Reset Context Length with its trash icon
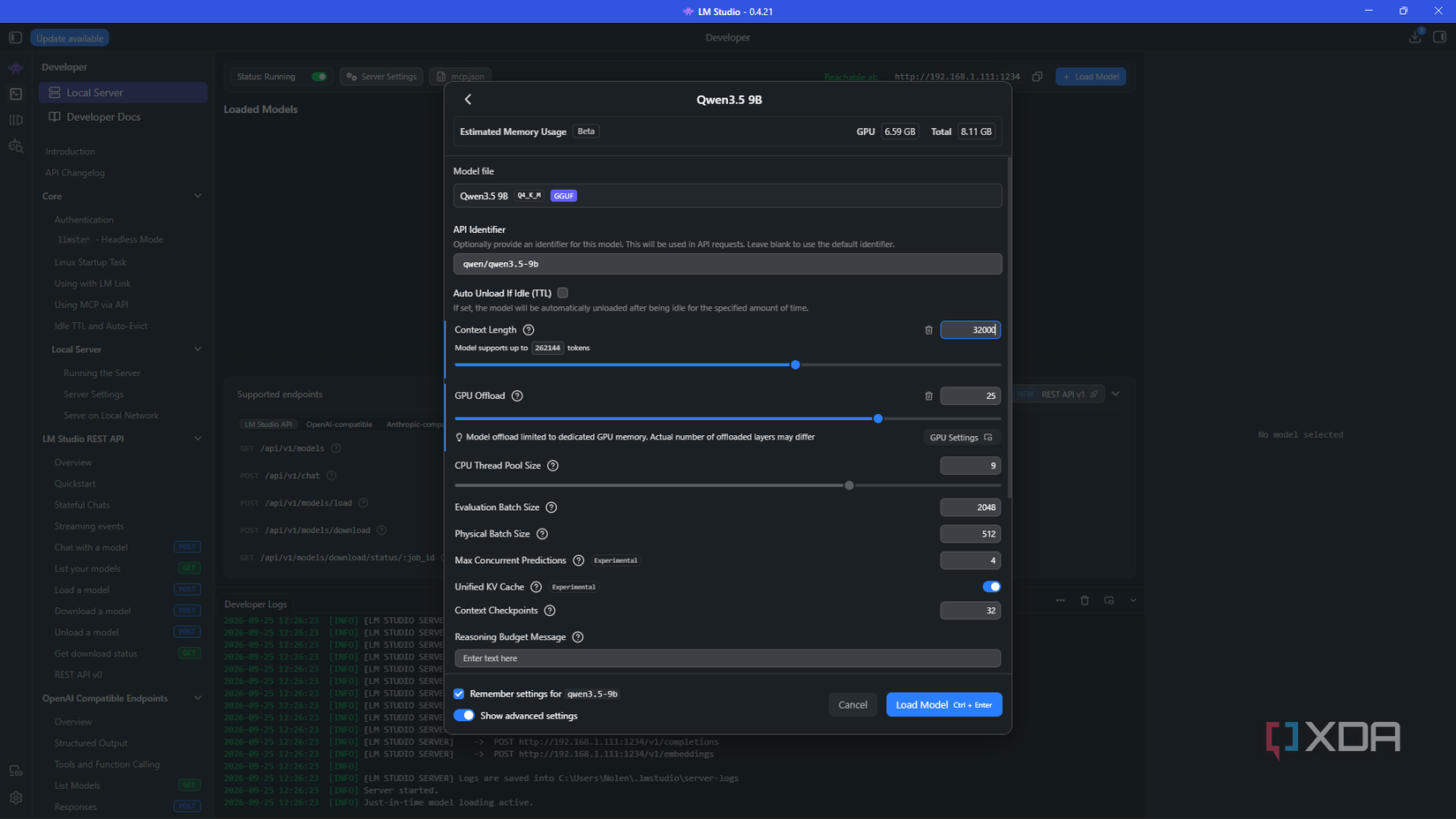Image resolution: width=1456 pixels, height=819 pixels. pyautogui.click(x=928, y=330)
